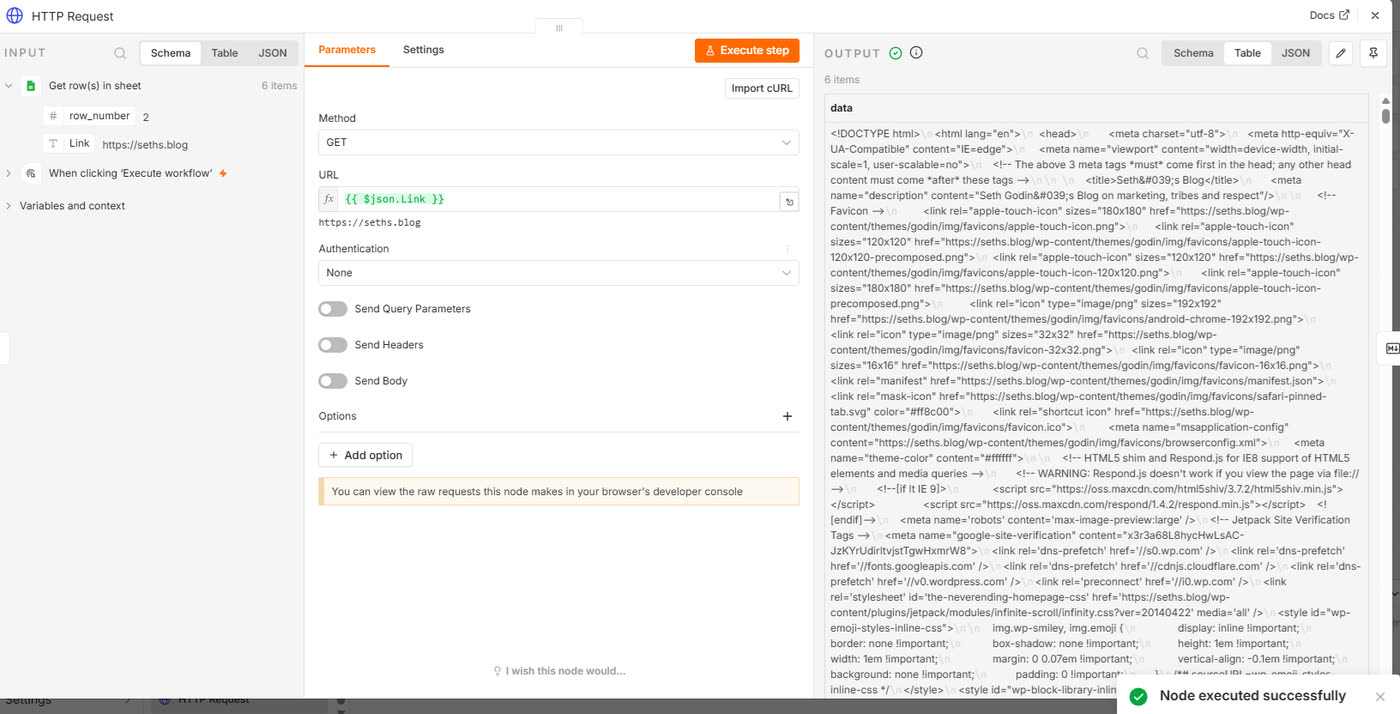The width and height of the screenshot is (1400, 714).
Task: Switch OUTPUT panel to Schema view
Action: click(x=1193, y=53)
